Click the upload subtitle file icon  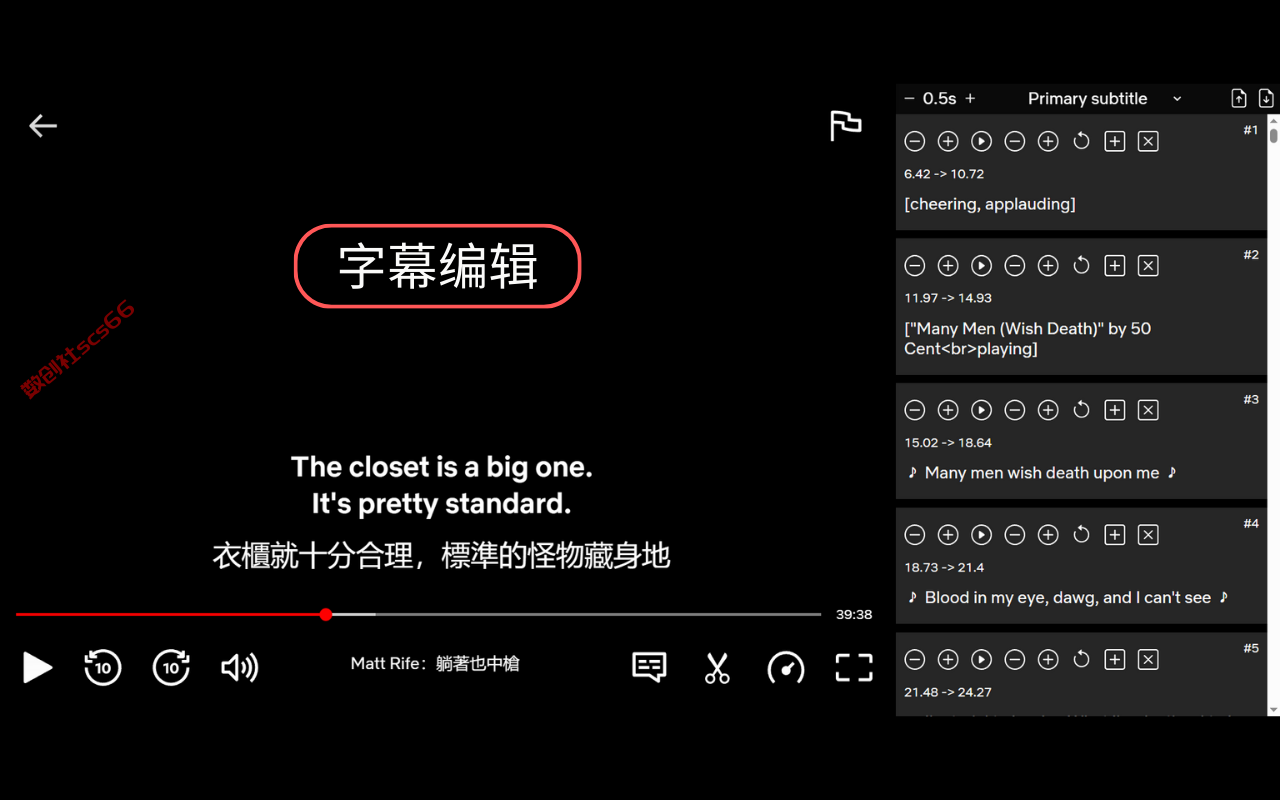[1239, 98]
